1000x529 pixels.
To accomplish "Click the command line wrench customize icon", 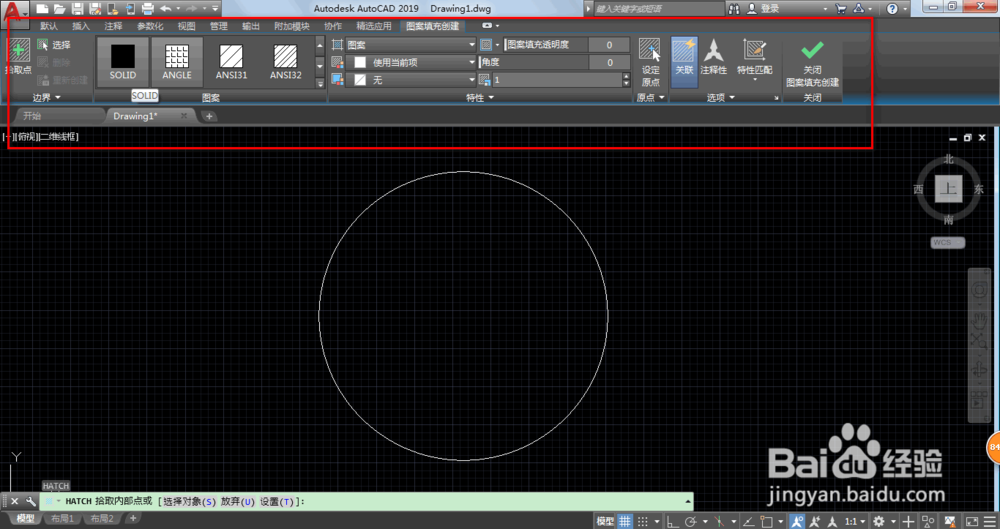I will [30, 502].
